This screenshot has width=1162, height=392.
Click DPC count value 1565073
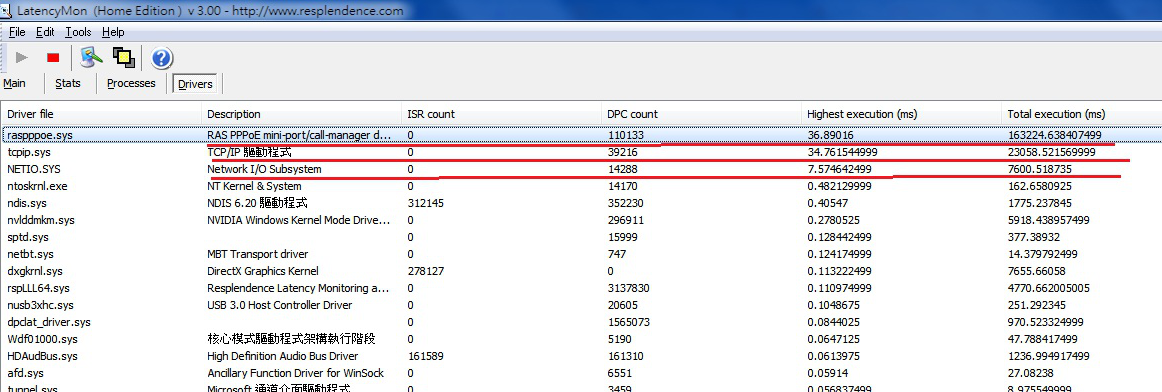[x=629, y=322]
